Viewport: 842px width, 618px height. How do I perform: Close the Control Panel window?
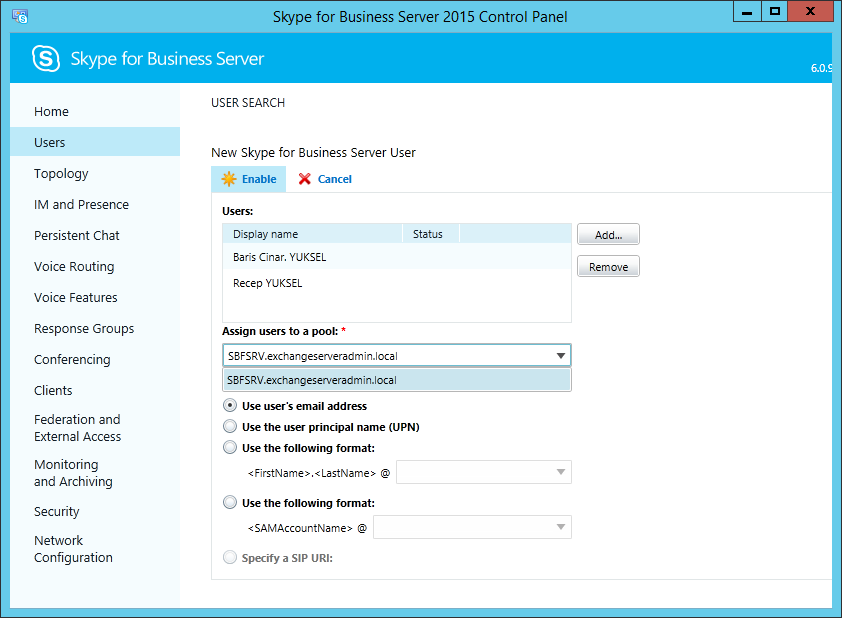point(811,11)
